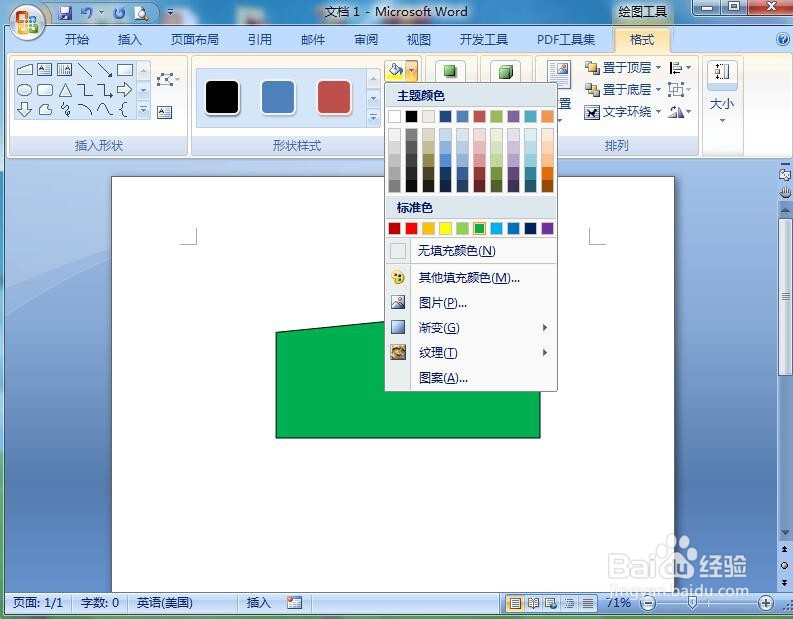Open Shadow Effects with the green square icon
Image resolution: width=793 pixels, height=619 pixels.
[x=450, y=71]
